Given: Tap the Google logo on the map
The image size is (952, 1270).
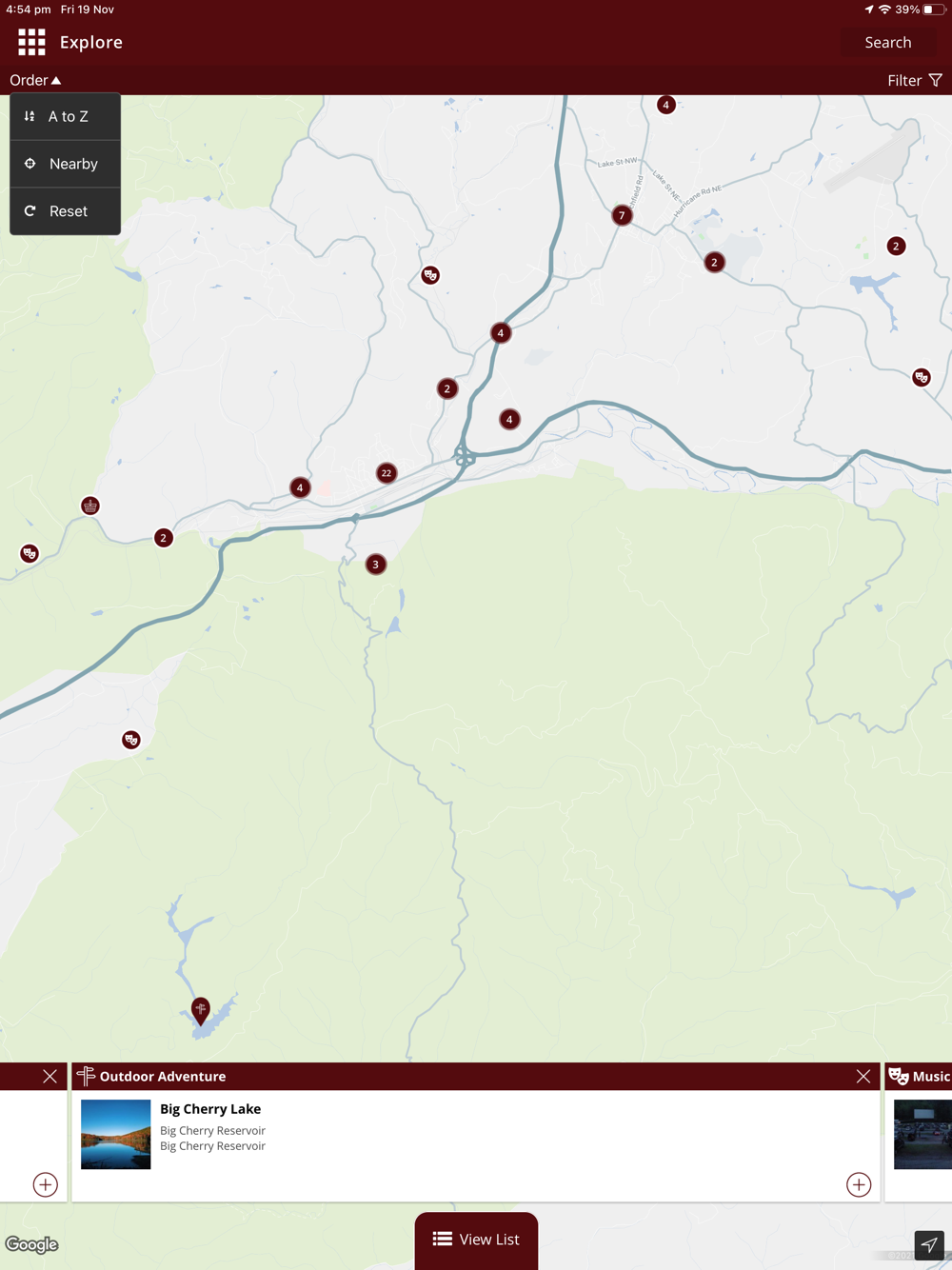Looking at the screenshot, I should tap(32, 1244).
